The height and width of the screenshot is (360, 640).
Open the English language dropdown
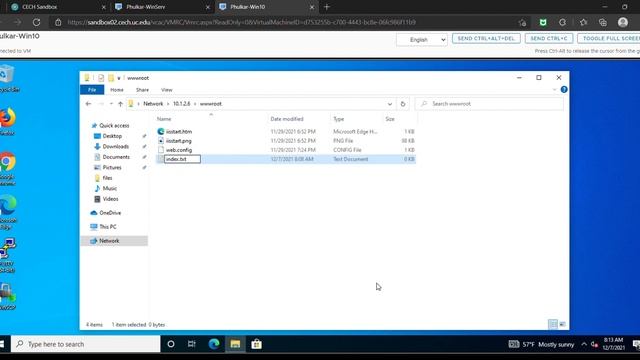point(422,40)
